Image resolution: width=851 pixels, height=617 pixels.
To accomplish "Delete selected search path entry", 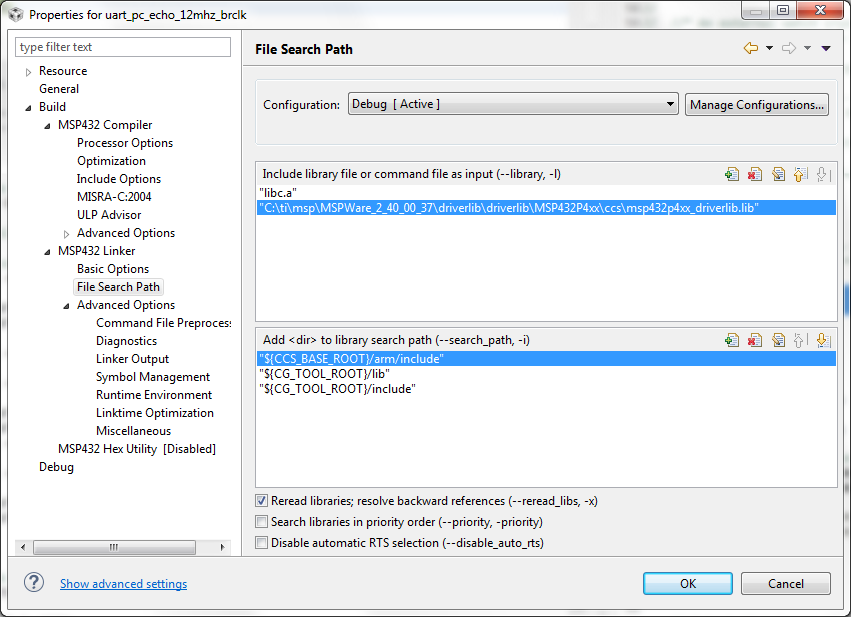I will coord(755,340).
